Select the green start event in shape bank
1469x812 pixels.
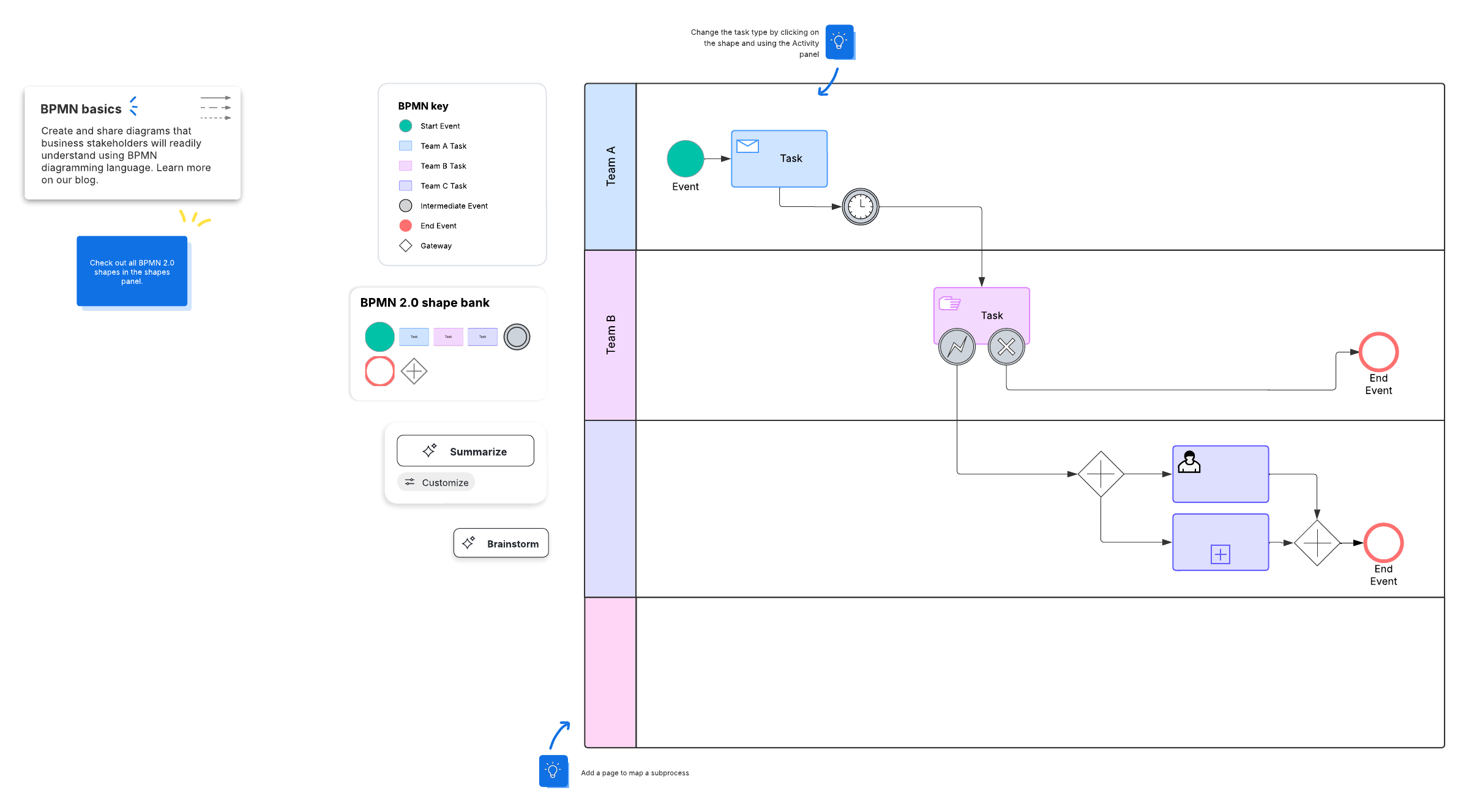click(x=379, y=337)
